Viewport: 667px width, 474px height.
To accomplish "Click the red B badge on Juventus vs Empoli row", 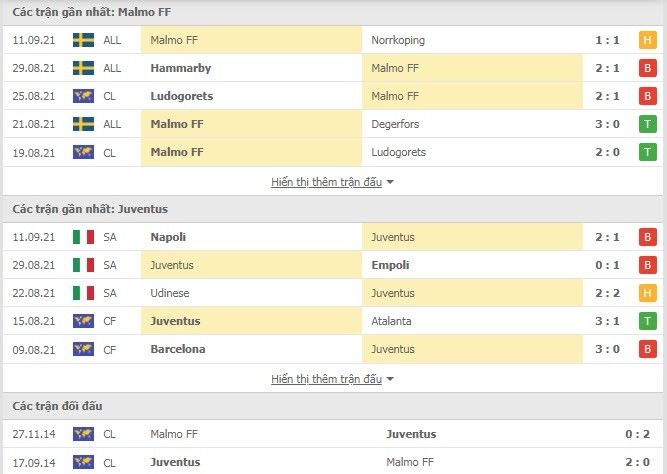I will [647, 265].
